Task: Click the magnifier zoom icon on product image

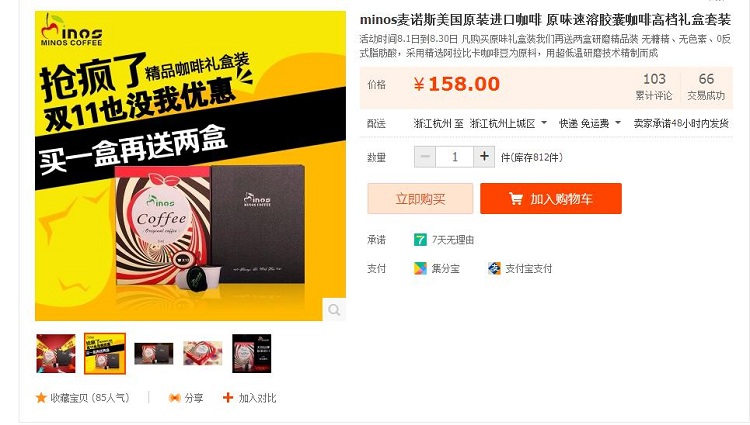Action: pos(334,310)
